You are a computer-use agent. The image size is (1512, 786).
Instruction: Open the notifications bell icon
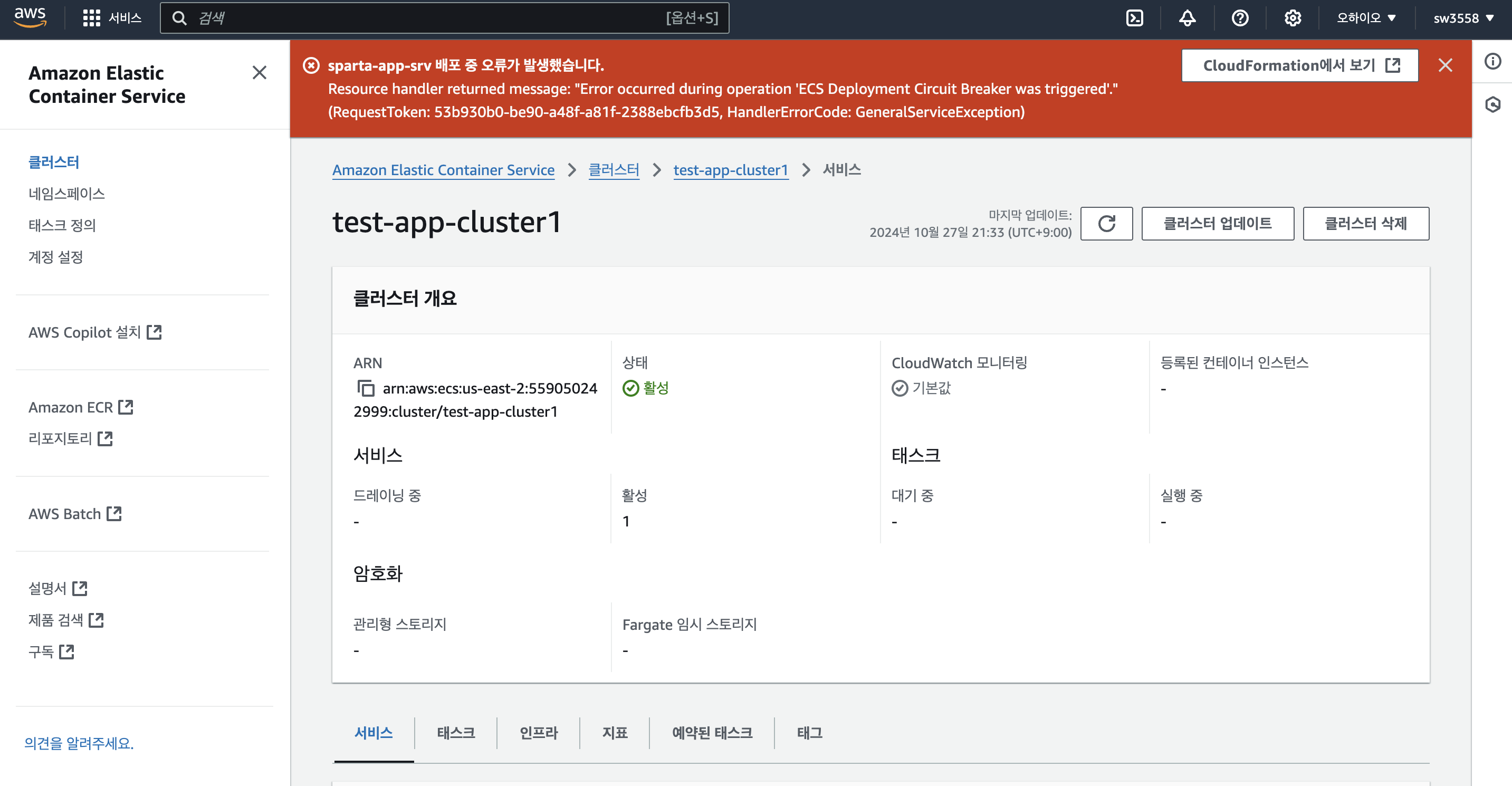[1187, 18]
